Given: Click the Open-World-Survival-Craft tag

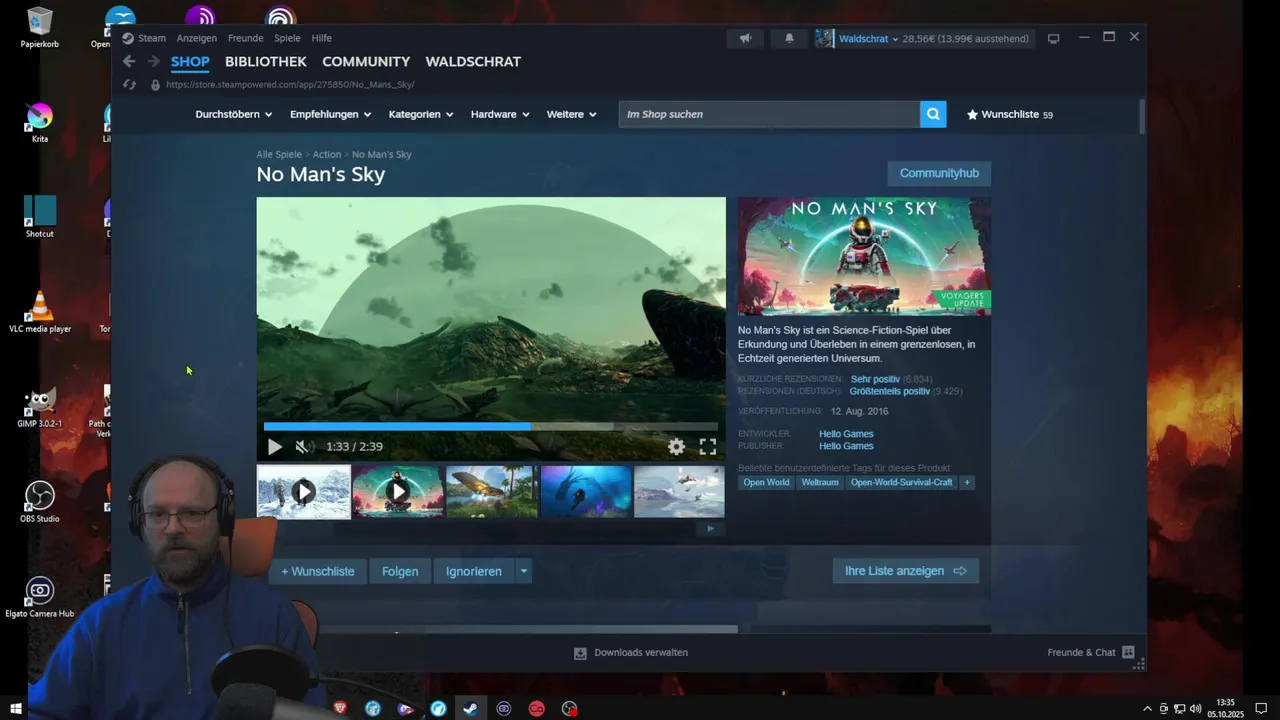Looking at the screenshot, I should click(x=901, y=483).
